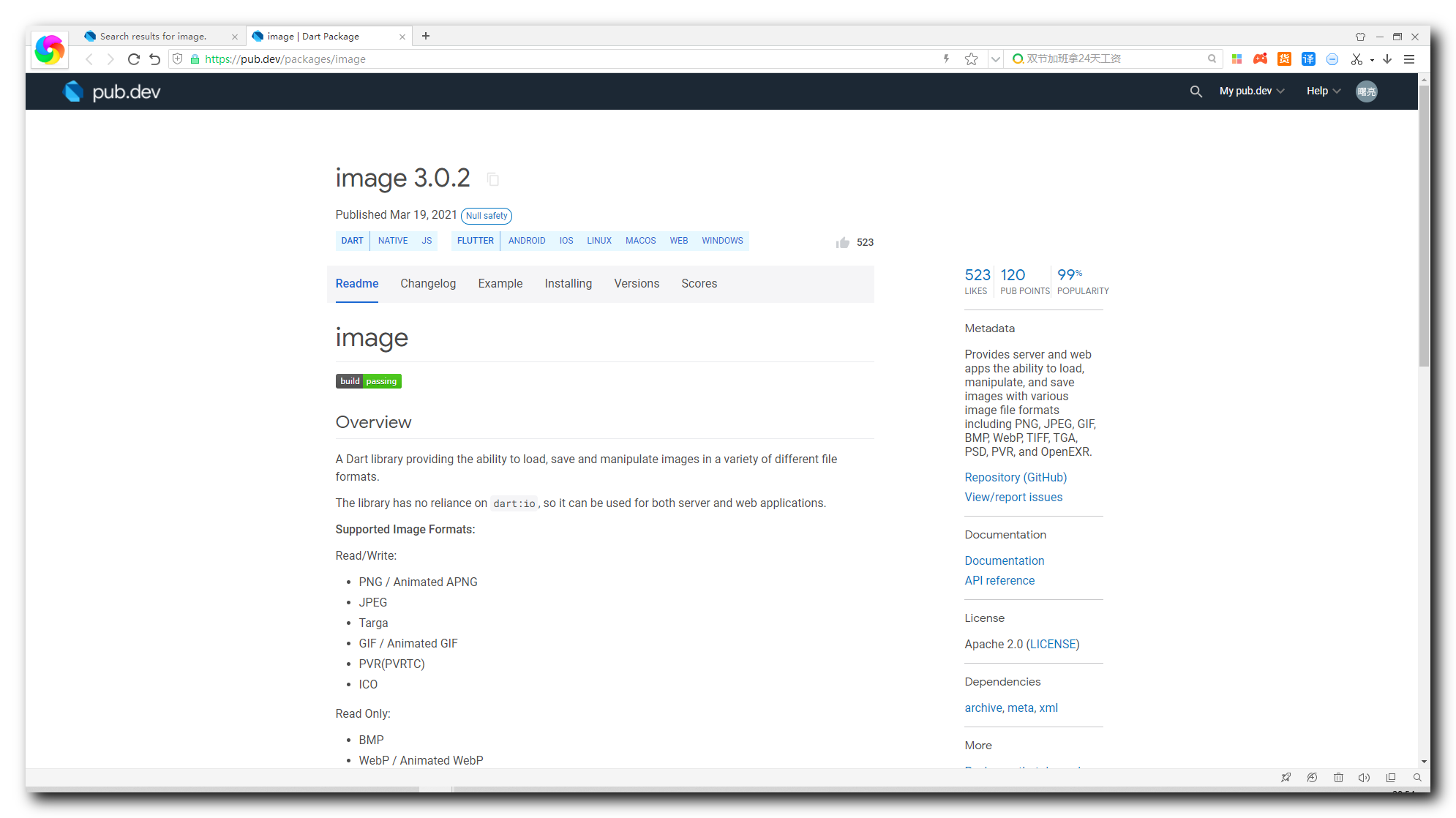Open the Example tab
Image resolution: width=1456 pixels, height=818 pixels.
(x=500, y=284)
